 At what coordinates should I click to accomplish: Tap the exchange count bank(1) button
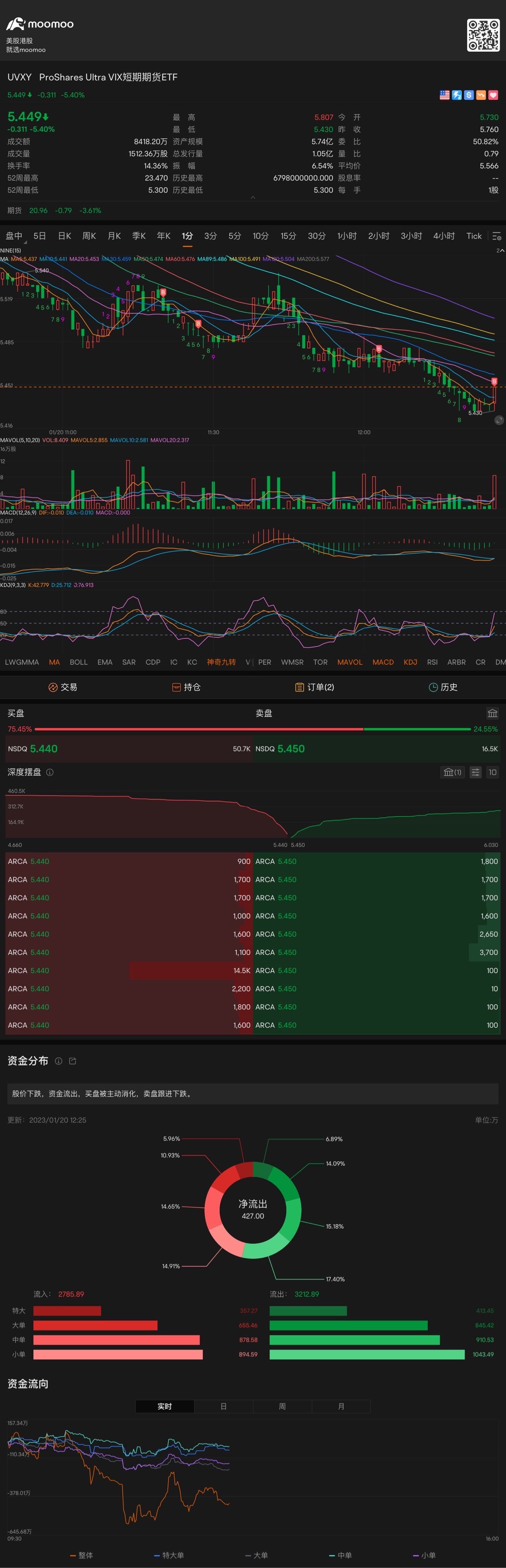pyautogui.click(x=452, y=772)
